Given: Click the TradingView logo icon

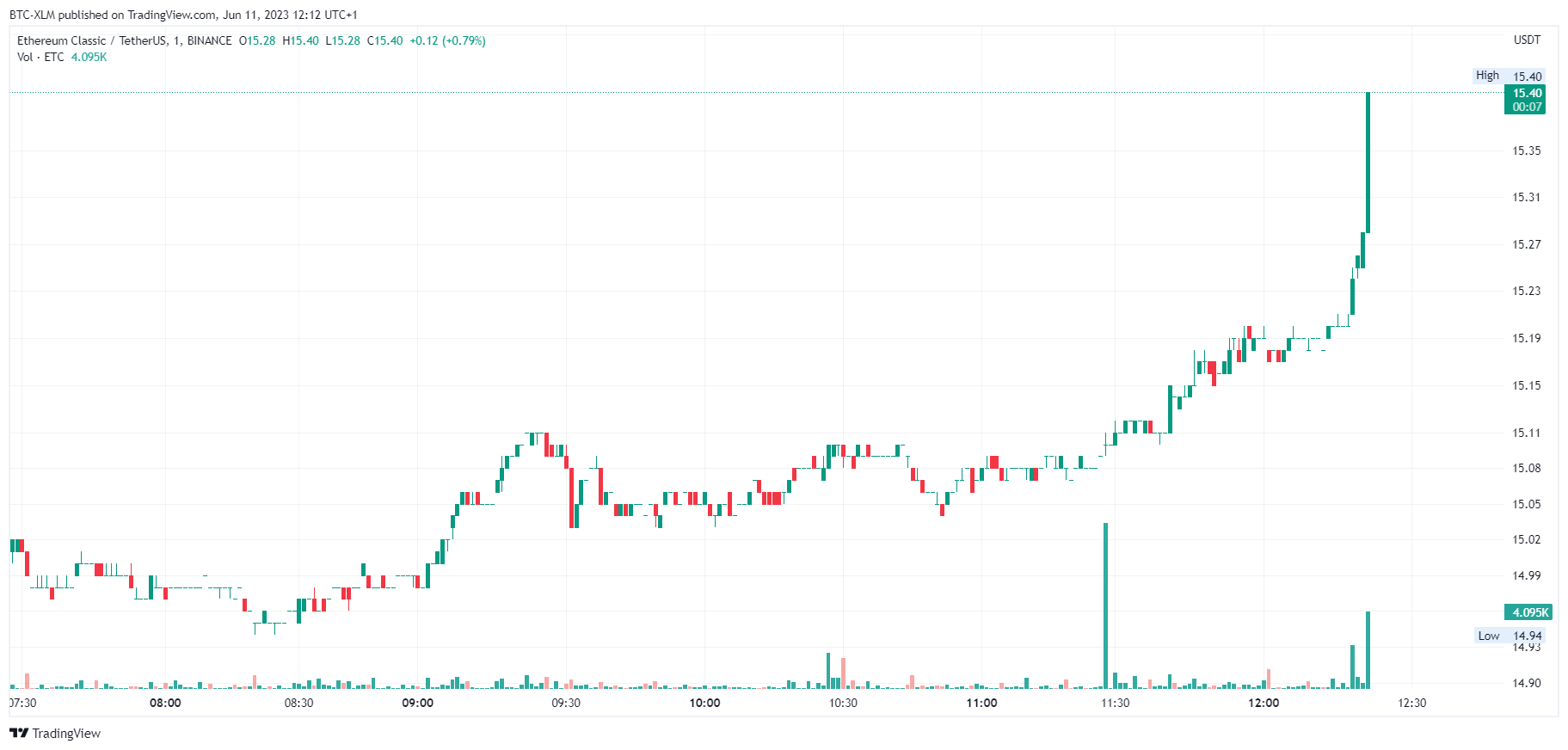Looking at the screenshot, I should 19,733.
